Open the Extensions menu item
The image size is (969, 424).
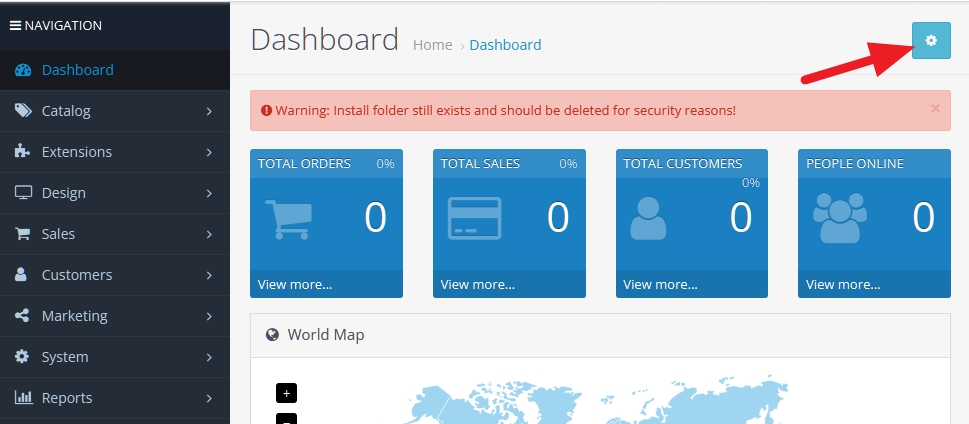[115, 151]
